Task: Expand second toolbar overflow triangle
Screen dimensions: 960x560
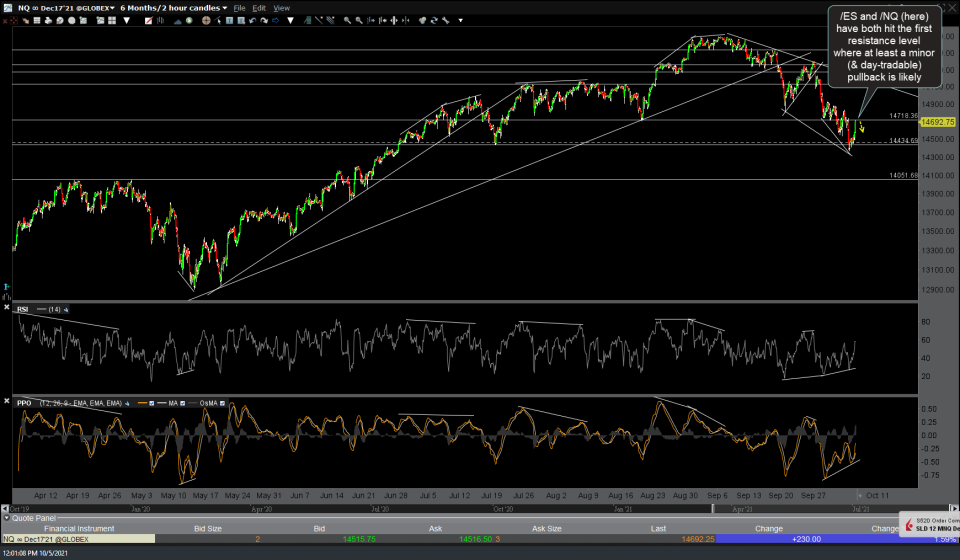Action: point(290,20)
